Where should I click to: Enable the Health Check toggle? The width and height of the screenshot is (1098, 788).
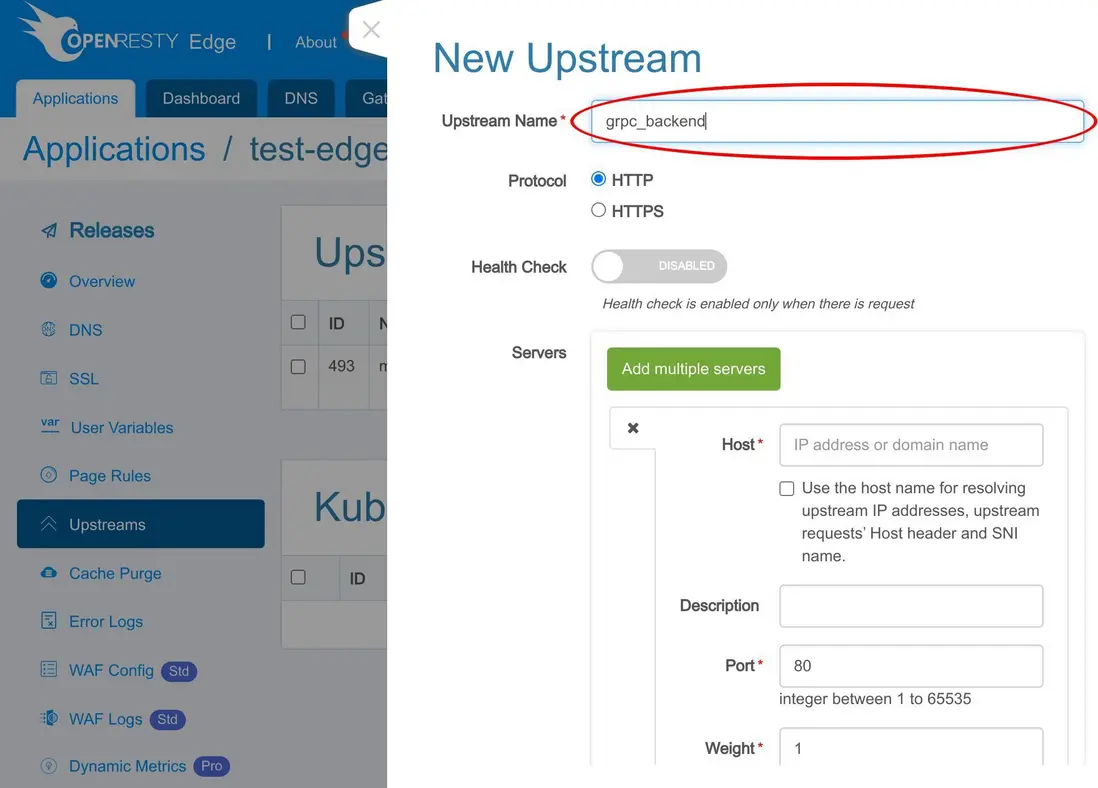659,266
